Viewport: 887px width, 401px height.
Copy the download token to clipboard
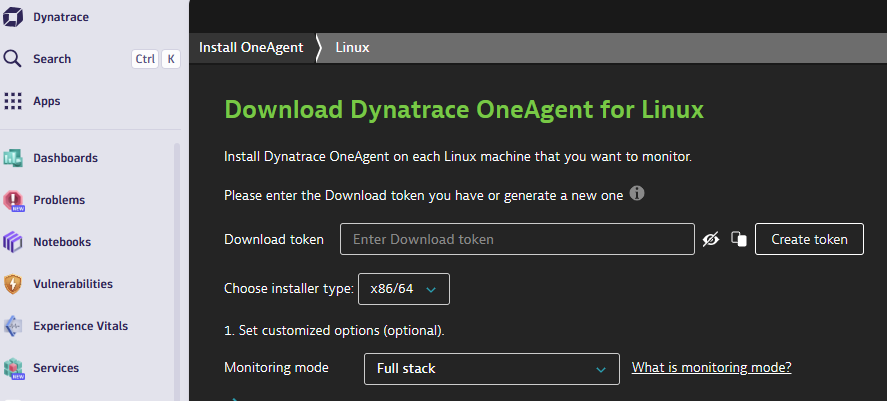coord(739,239)
